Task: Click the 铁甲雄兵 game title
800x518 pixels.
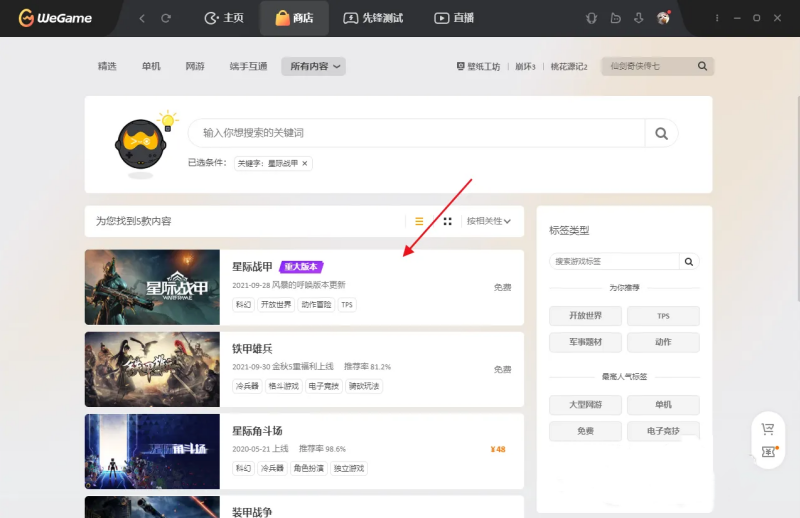Action: pos(252,349)
